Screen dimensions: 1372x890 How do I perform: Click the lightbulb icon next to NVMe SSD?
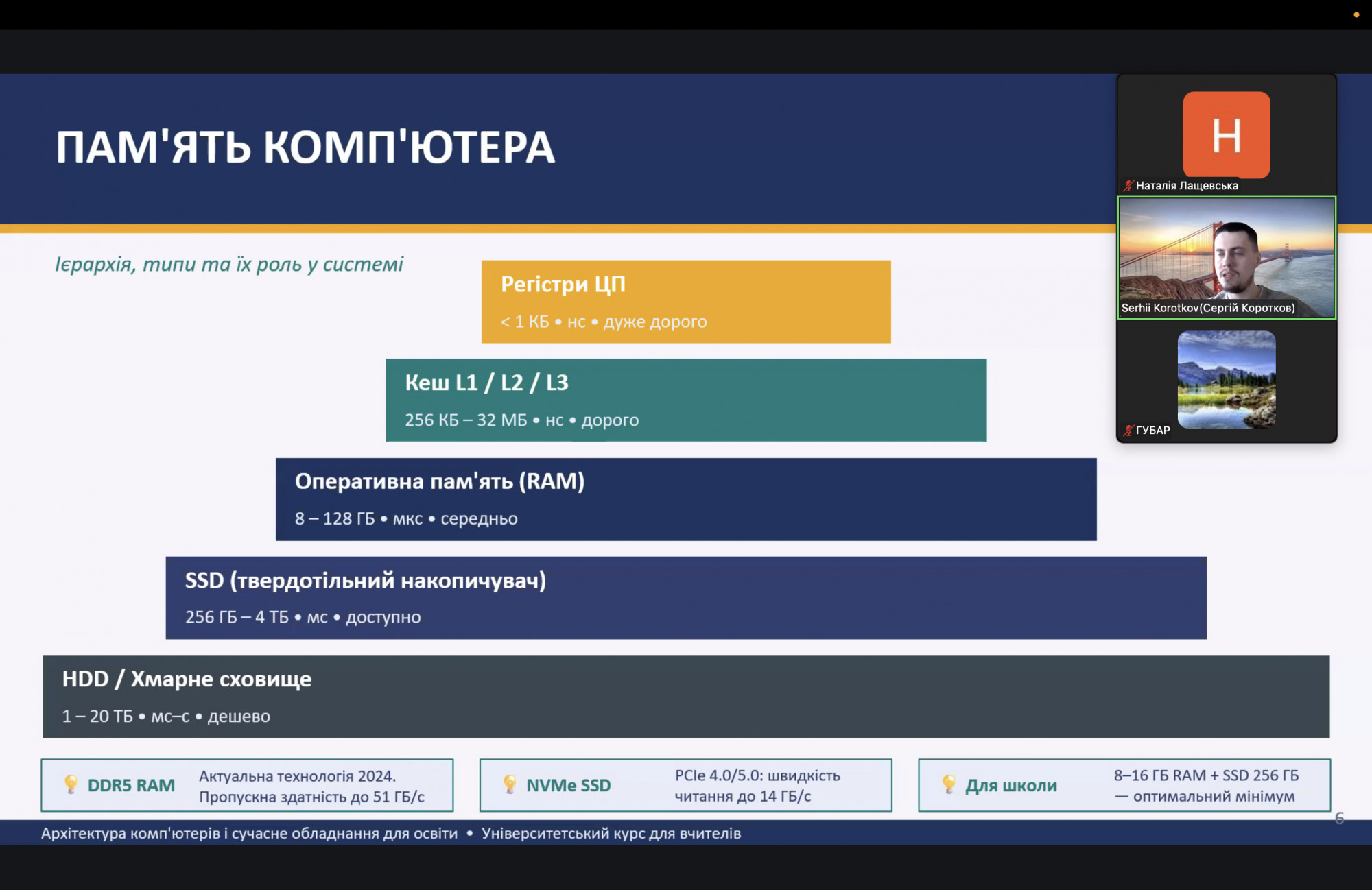[510, 784]
